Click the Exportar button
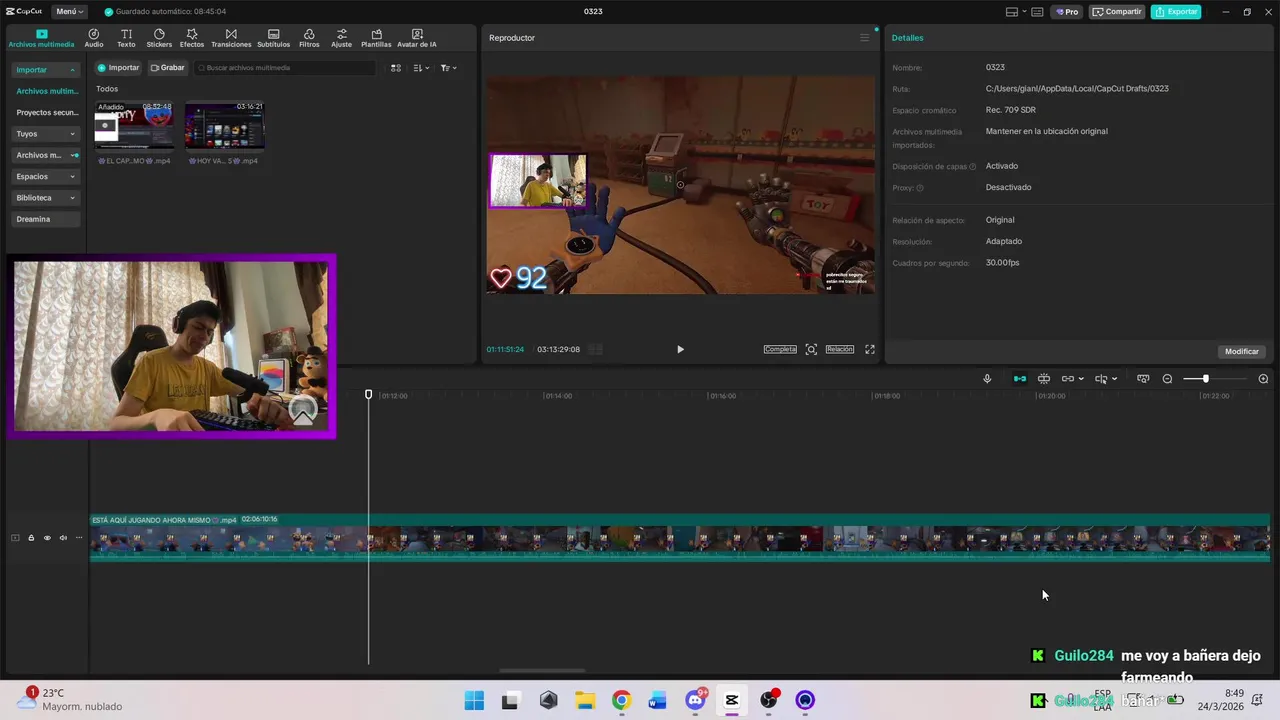The width and height of the screenshot is (1280, 720). [x=1176, y=12]
